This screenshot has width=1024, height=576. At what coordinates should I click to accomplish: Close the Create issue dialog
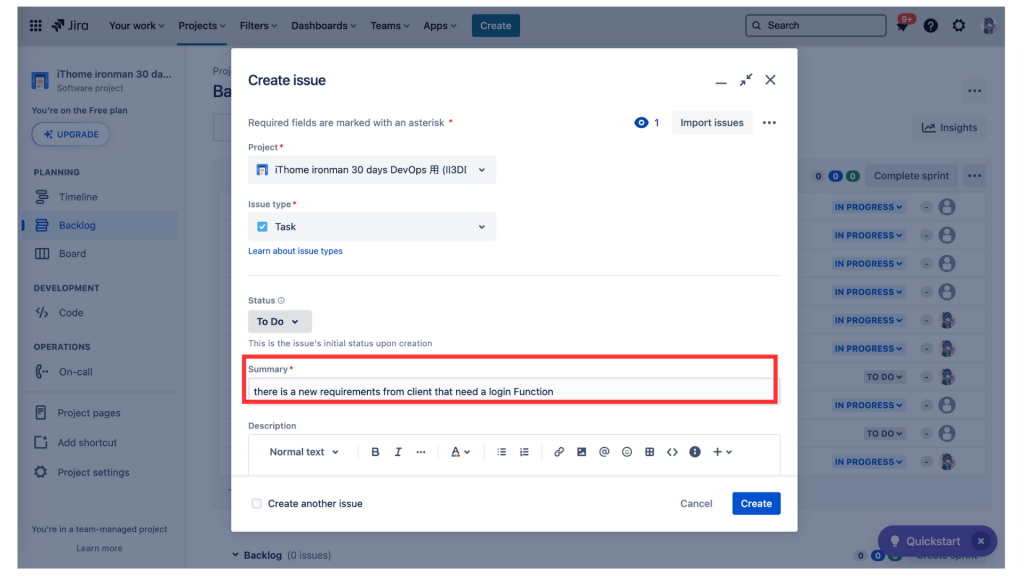771,80
